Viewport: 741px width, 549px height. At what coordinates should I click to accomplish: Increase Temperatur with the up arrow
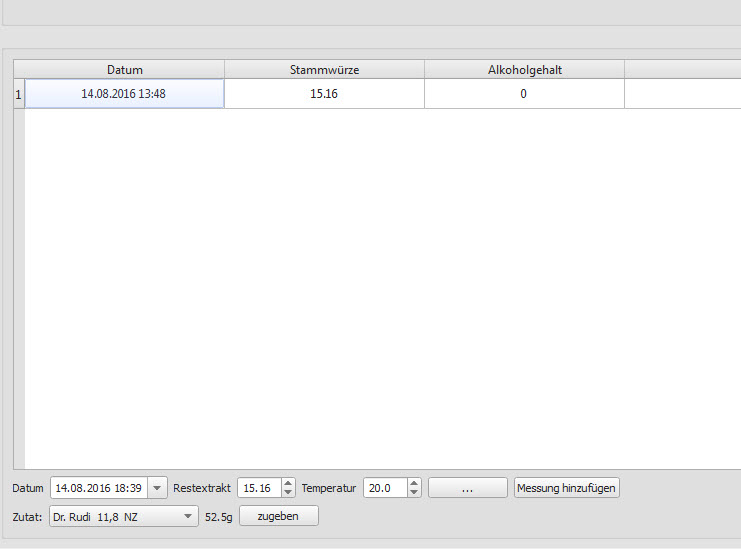(414, 483)
